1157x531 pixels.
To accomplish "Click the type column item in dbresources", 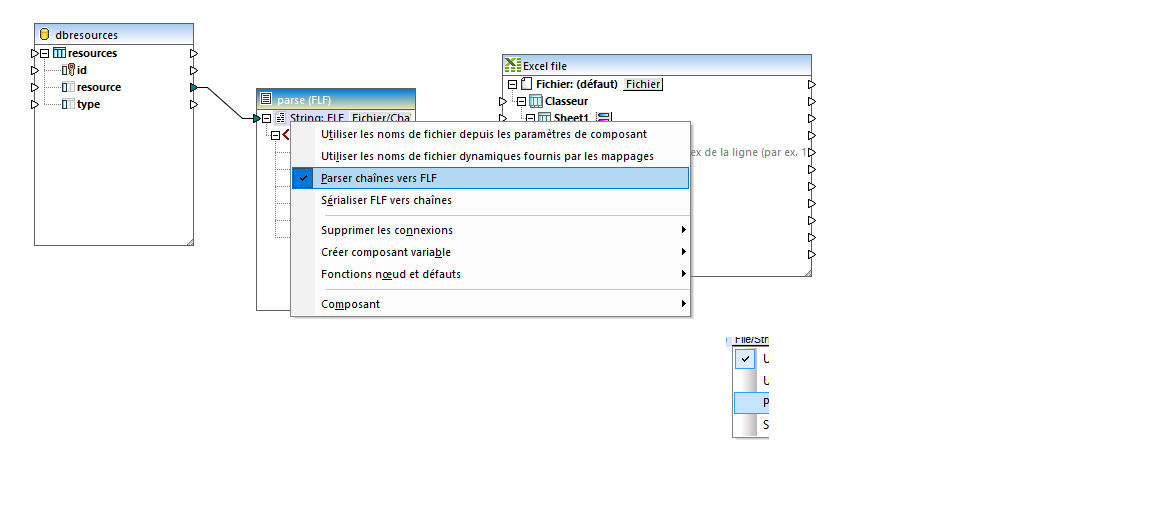I will pos(88,104).
